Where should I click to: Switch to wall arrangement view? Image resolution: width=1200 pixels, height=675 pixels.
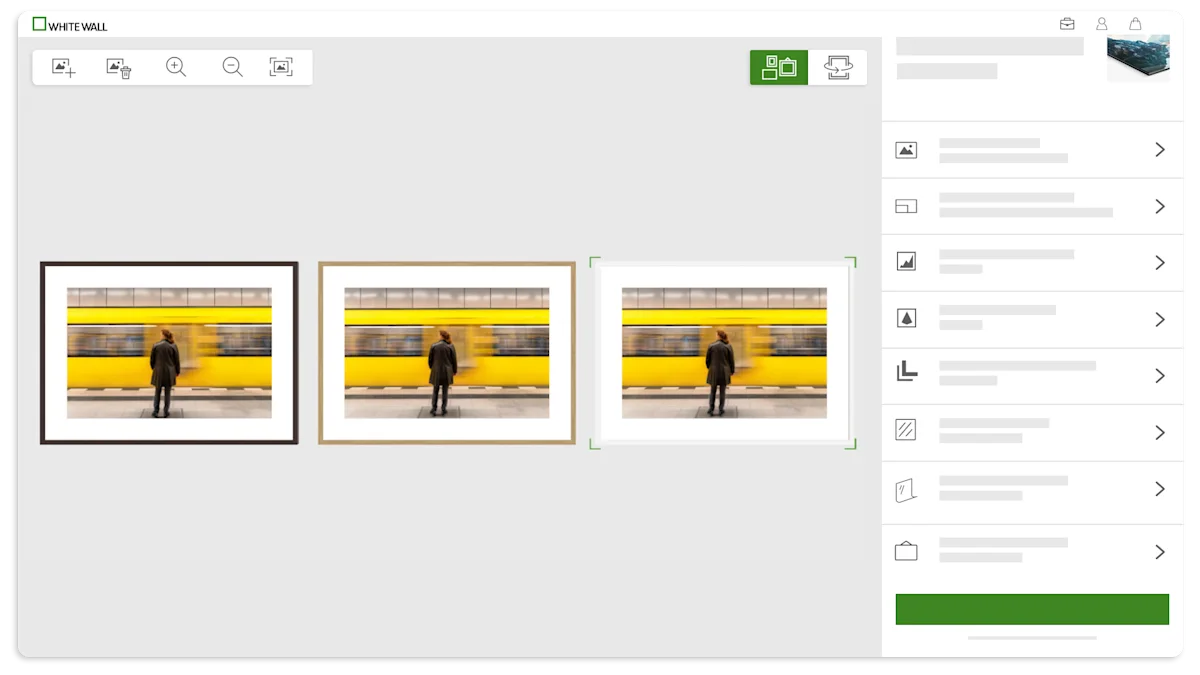[x=779, y=67]
